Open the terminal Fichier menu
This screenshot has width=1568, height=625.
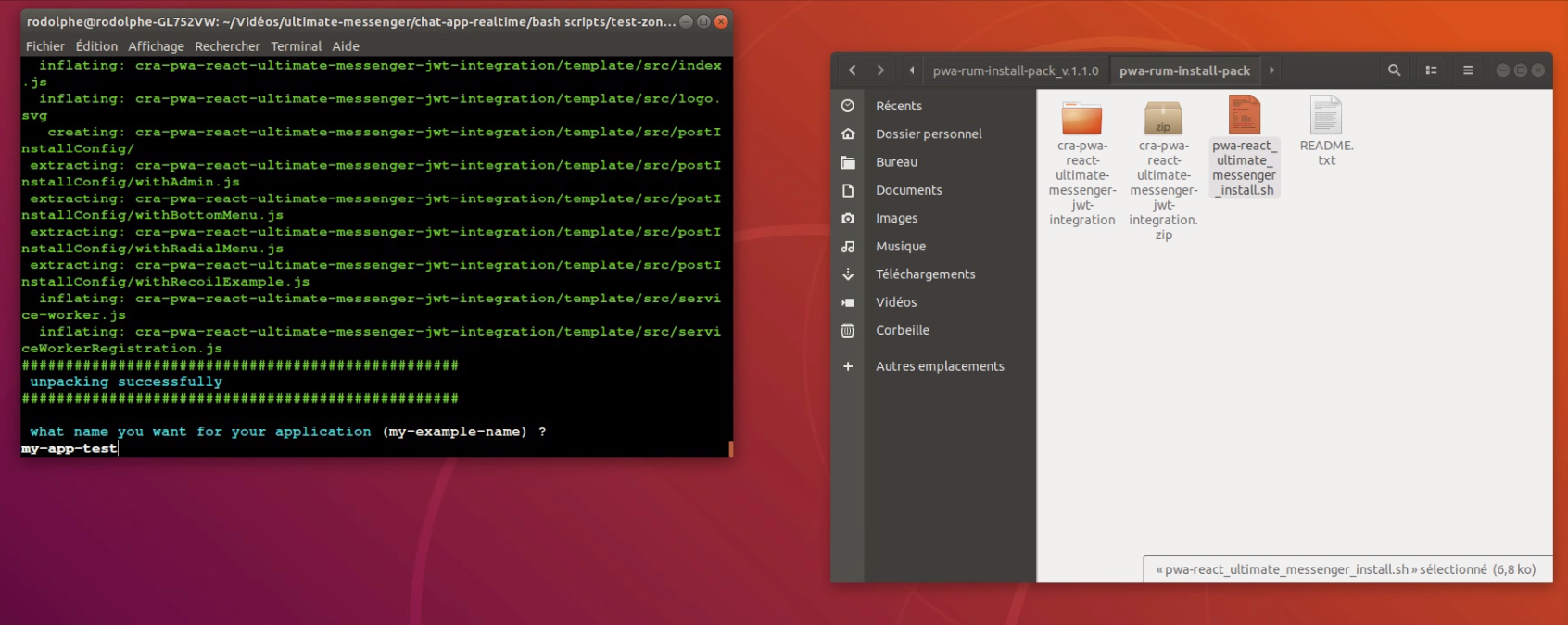pyautogui.click(x=45, y=46)
